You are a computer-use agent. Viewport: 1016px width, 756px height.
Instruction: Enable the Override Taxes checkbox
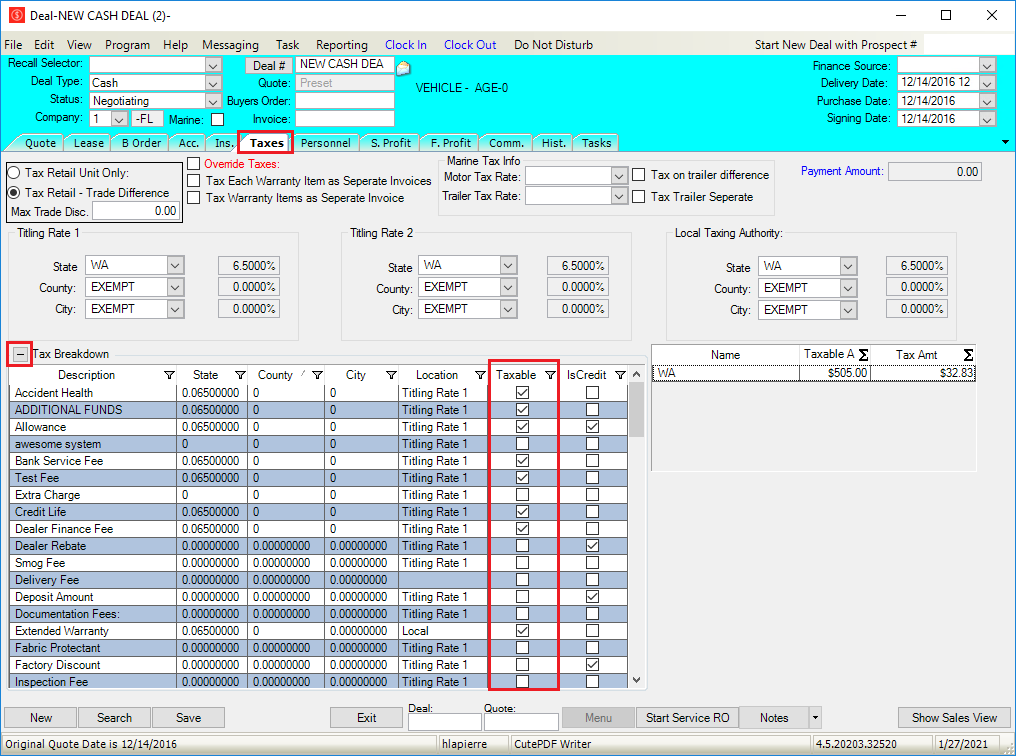[193, 163]
